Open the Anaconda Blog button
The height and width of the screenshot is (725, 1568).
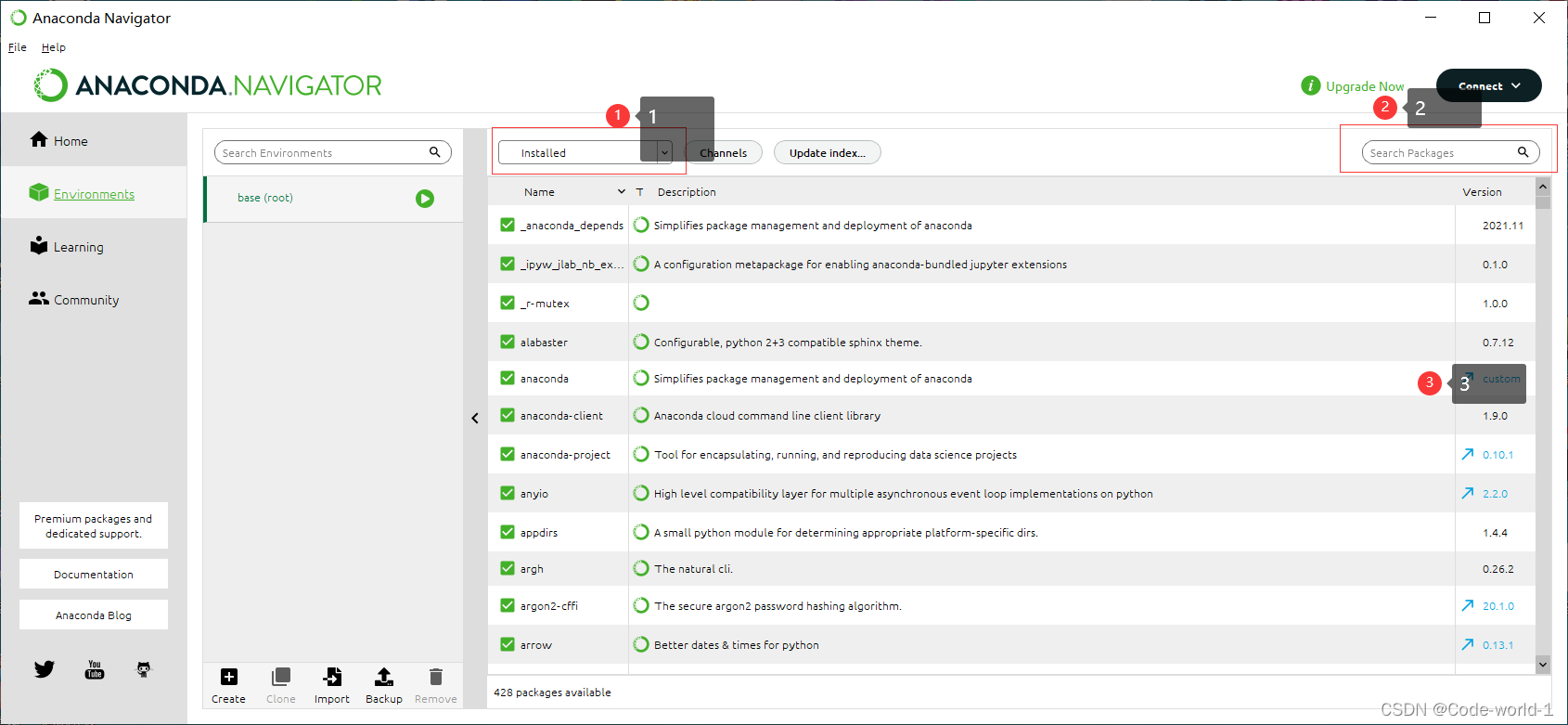pyautogui.click(x=94, y=615)
